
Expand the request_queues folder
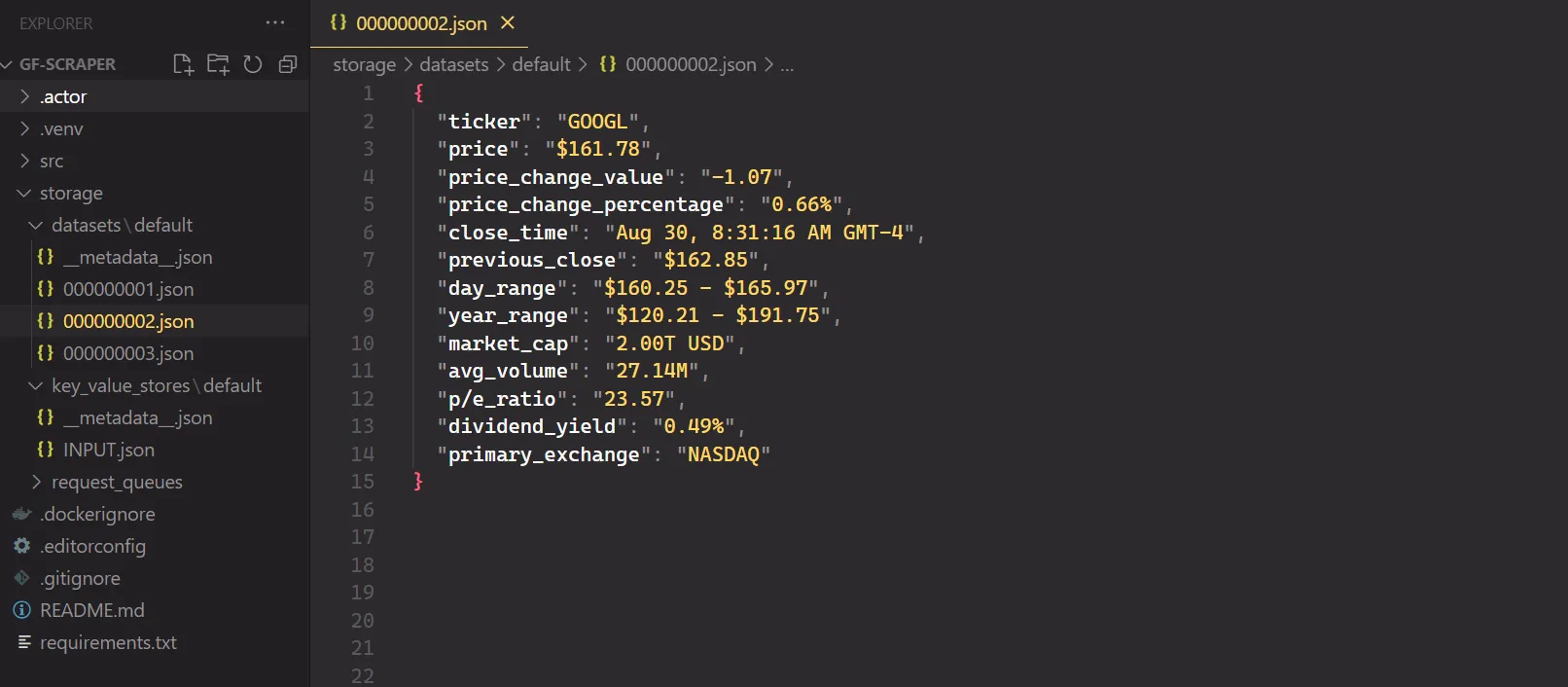click(117, 482)
